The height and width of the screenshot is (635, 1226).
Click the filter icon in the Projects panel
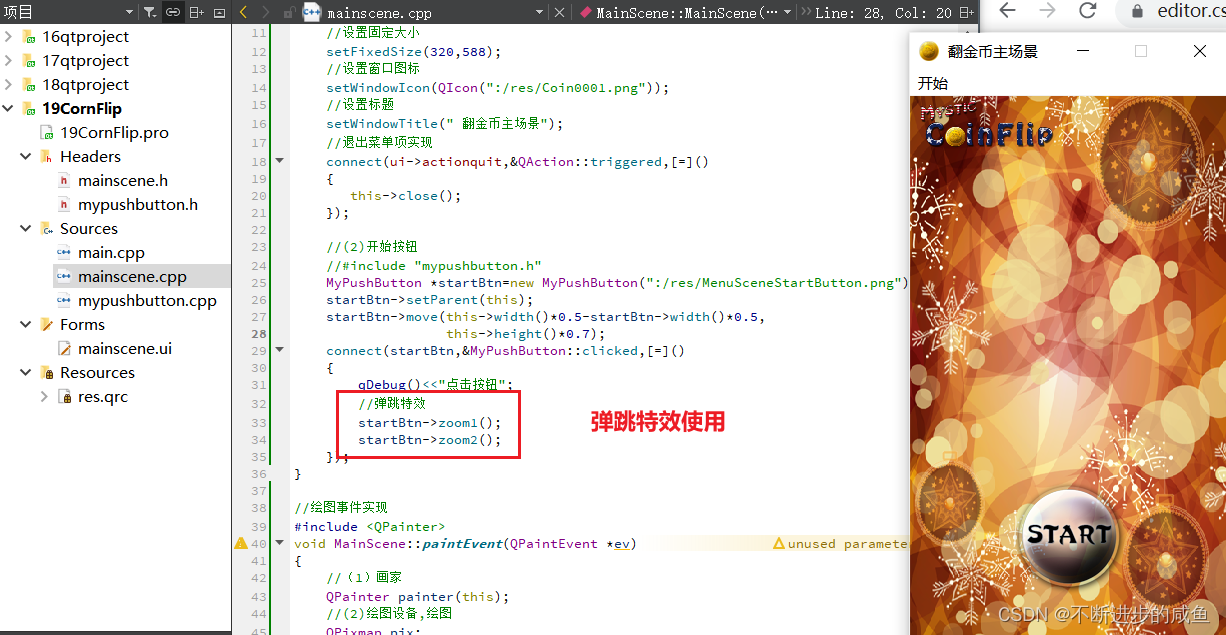pyautogui.click(x=147, y=13)
